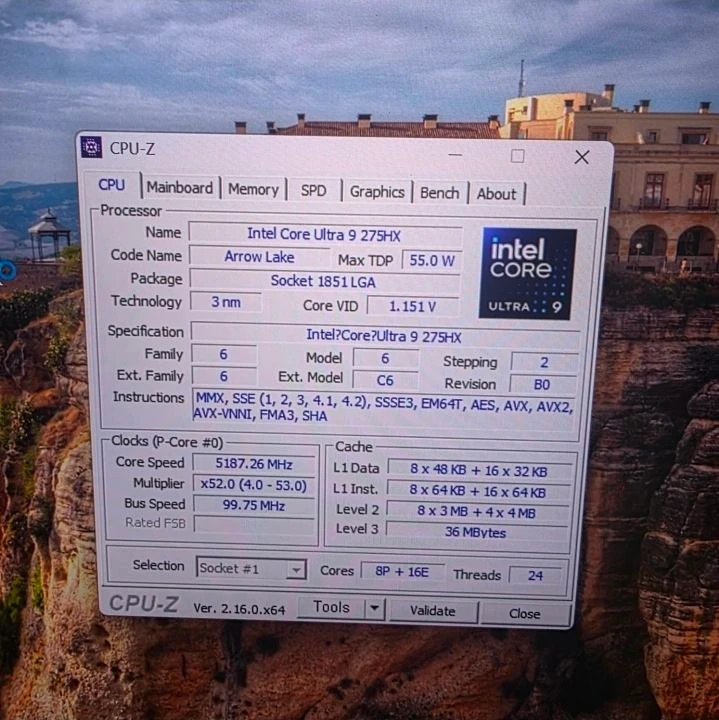Viewport: 719px width, 720px height.
Task: Click the Clocks (P-Core #0) group label
Action: coord(167,441)
